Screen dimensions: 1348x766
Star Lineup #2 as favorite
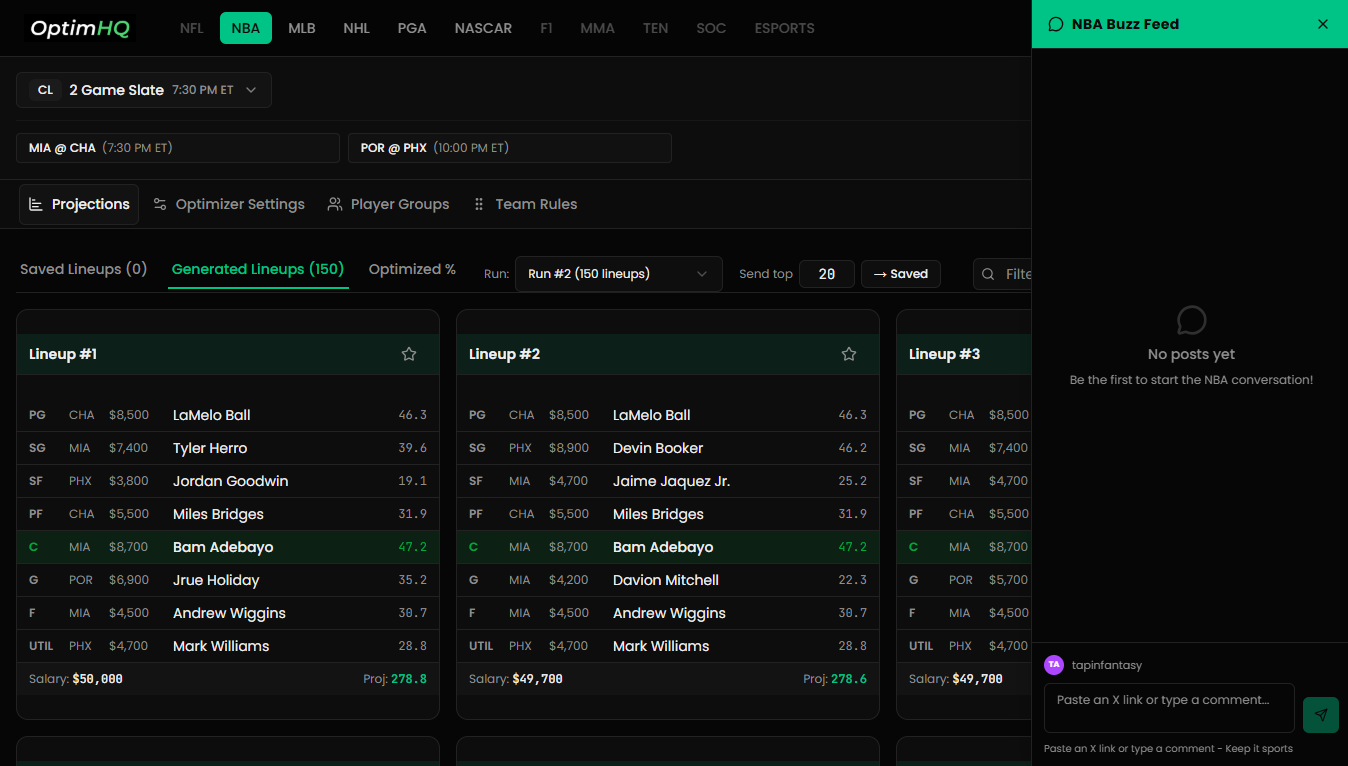[849, 354]
